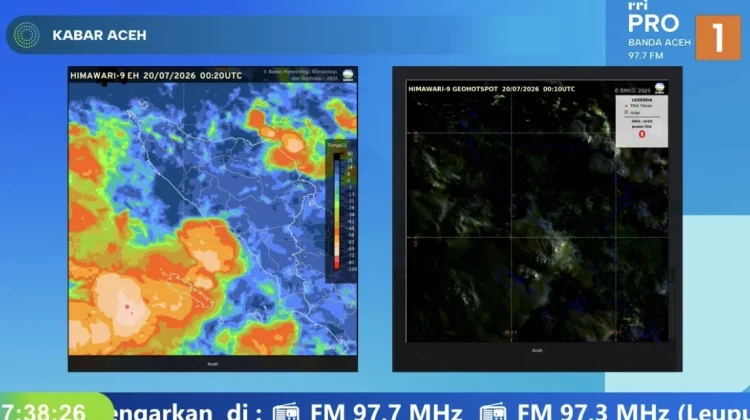The width and height of the screenshot is (750, 420).
Task: Click the Asap legend square swatch
Action: coord(626,112)
